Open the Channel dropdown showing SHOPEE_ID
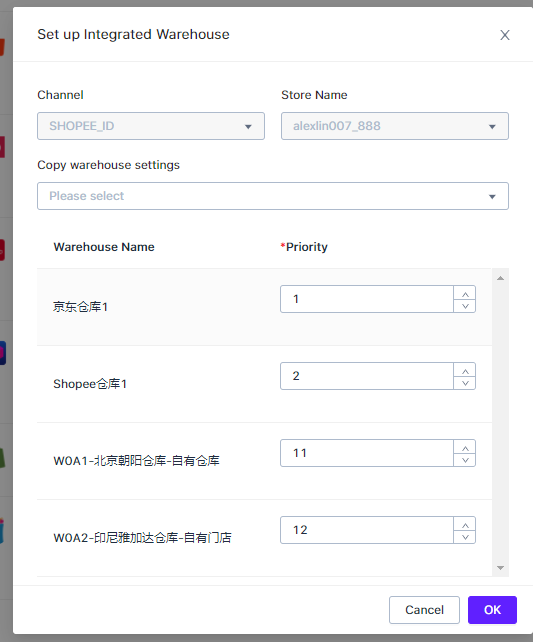Image resolution: width=533 pixels, height=642 pixels. [151, 126]
